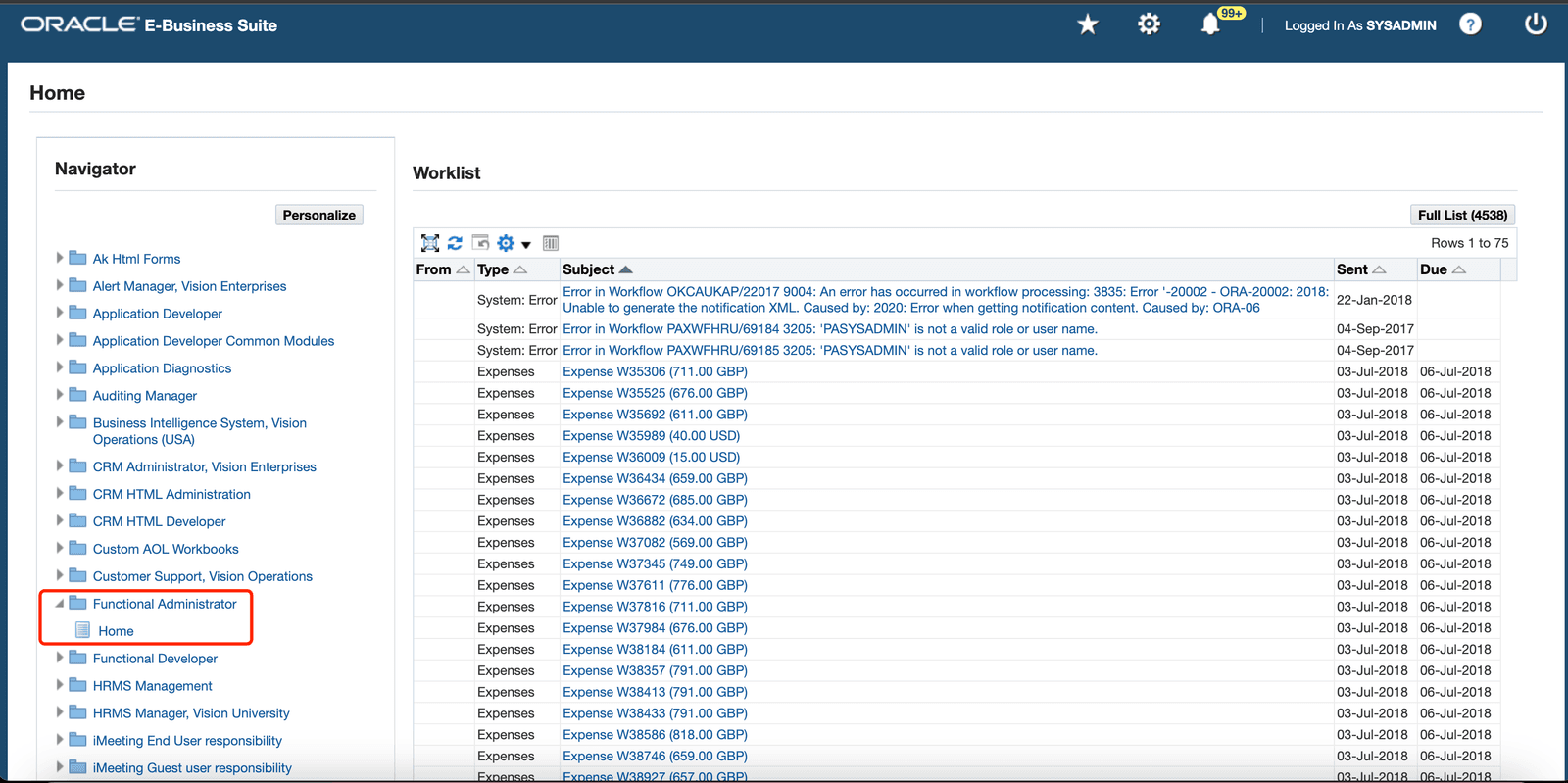
Task: Open Expense W37345 (749.00 GBP)
Action: pyautogui.click(x=655, y=563)
